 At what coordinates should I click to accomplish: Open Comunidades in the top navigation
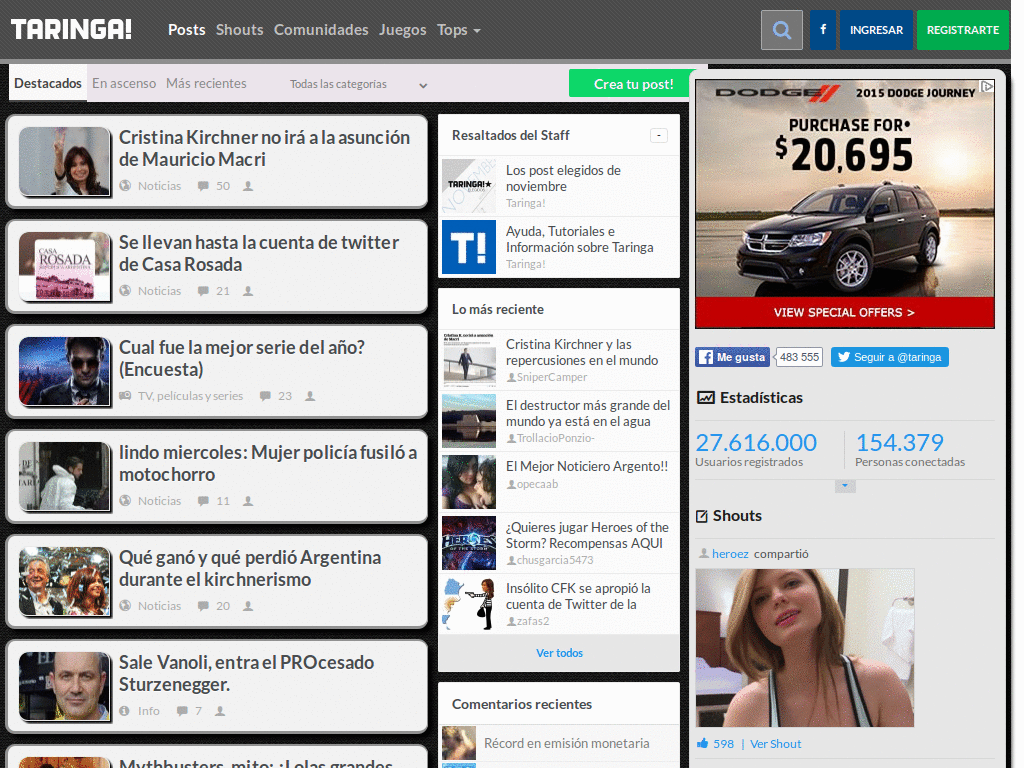pyautogui.click(x=321, y=30)
